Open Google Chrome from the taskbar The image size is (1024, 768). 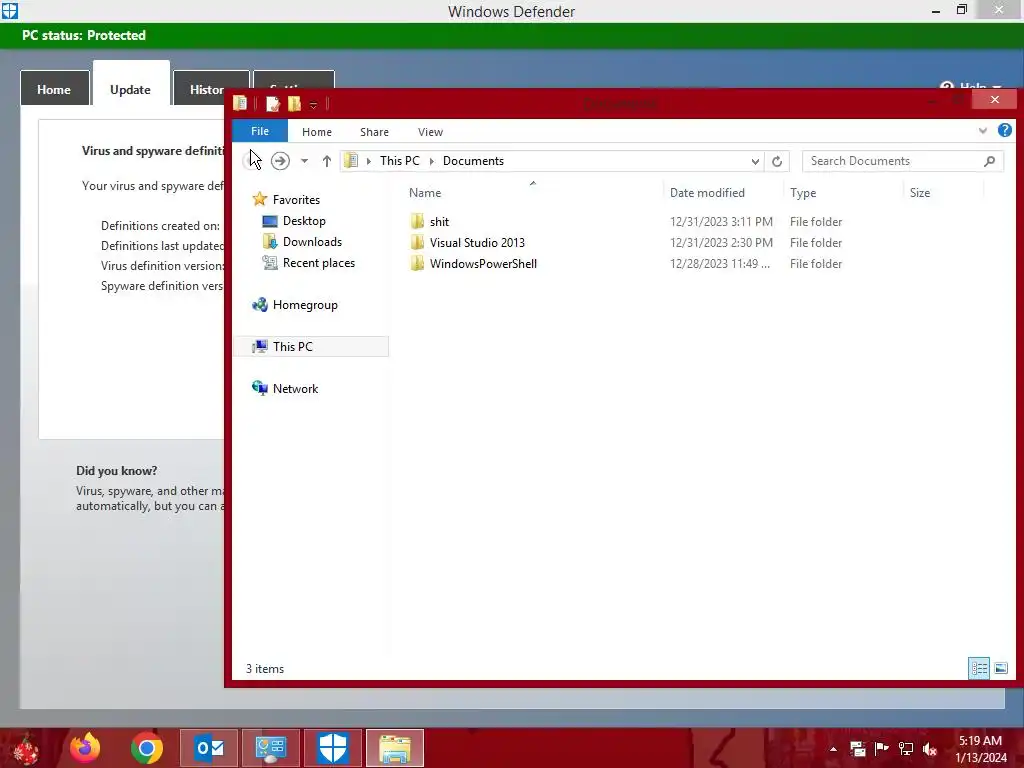click(146, 748)
